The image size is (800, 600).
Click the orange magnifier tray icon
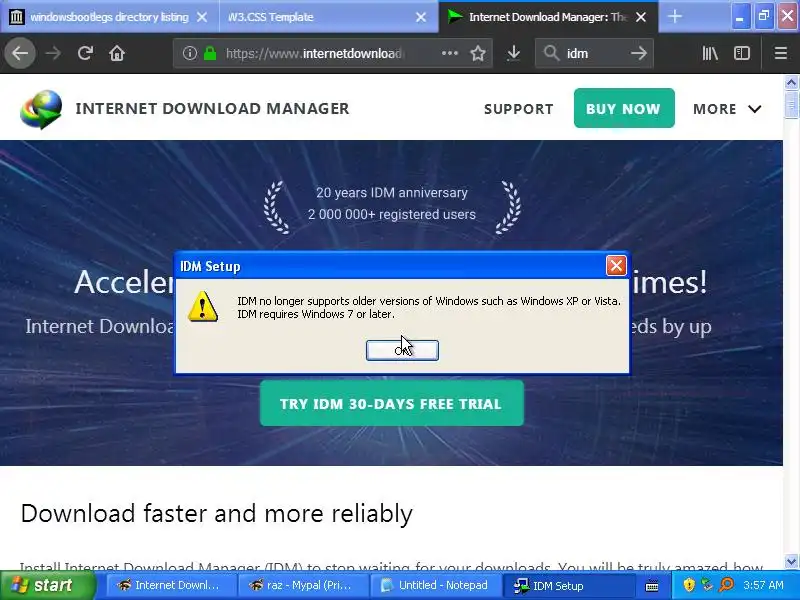(x=727, y=585)
